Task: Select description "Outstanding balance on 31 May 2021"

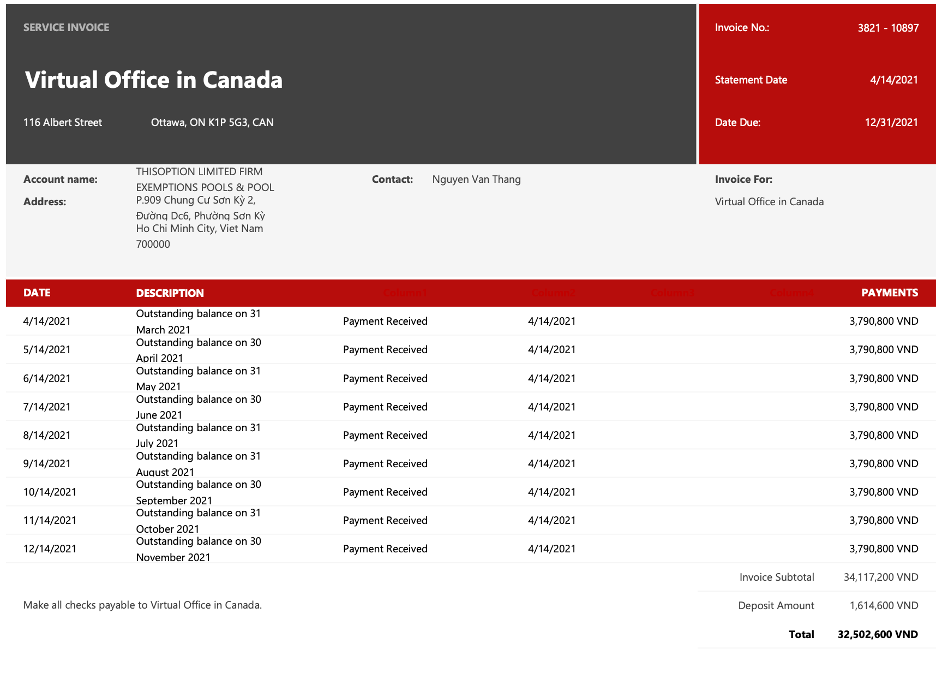Action: pyautogui.click(x=198, y=379)
